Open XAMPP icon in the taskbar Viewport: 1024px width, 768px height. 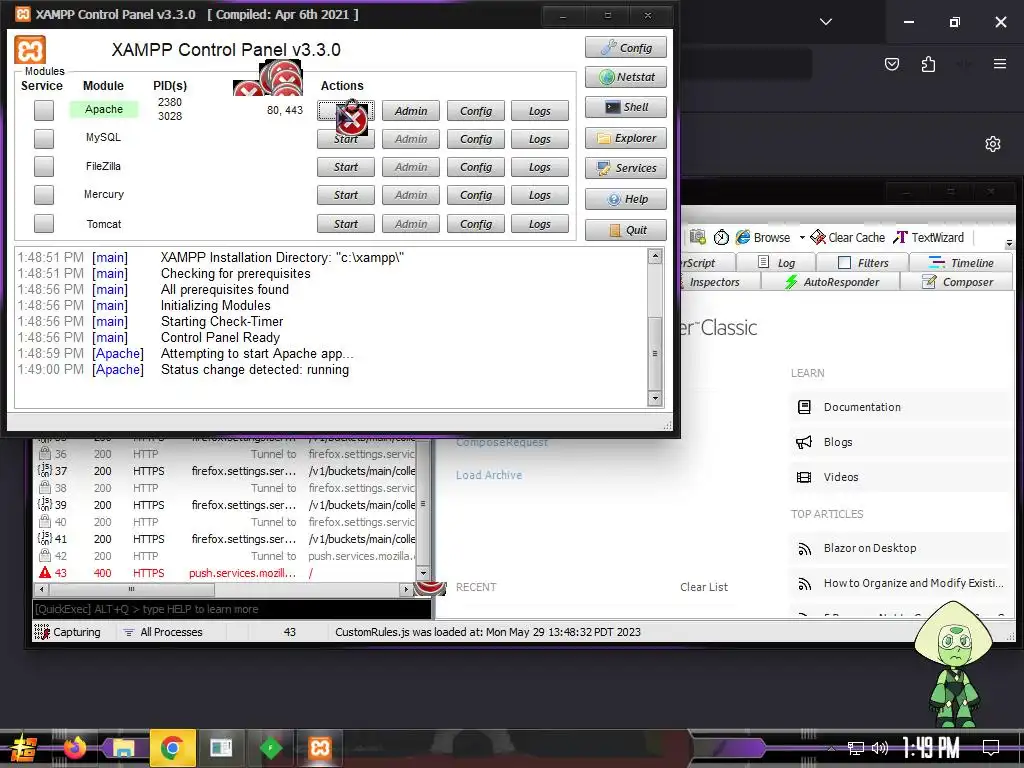pyautogui.click(x=319, y=747)
